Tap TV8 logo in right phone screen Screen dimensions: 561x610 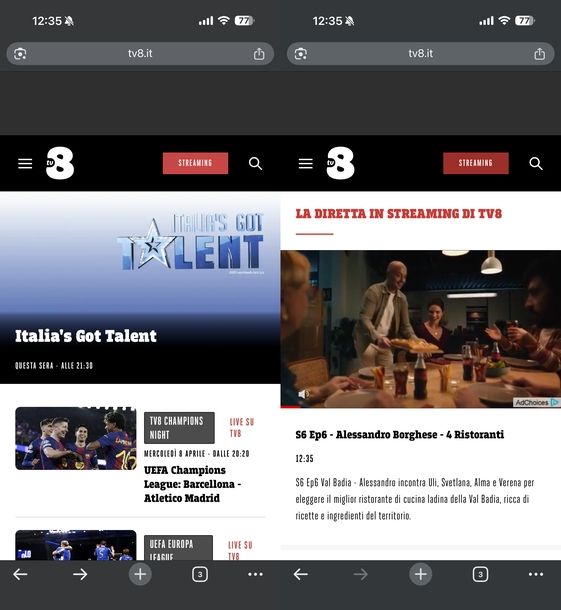[x=340, y=163]
